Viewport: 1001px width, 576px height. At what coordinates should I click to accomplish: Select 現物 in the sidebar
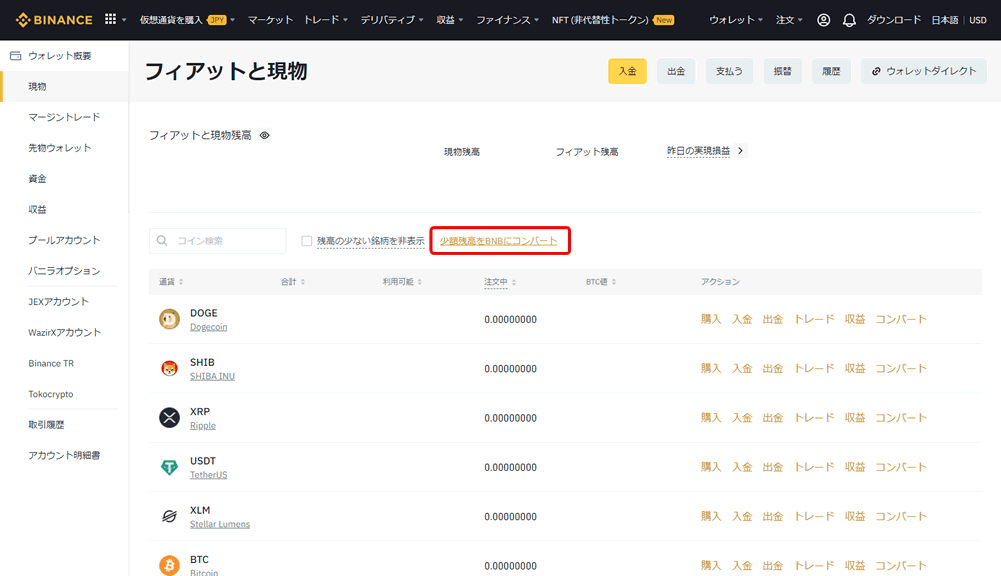(37, 86)
